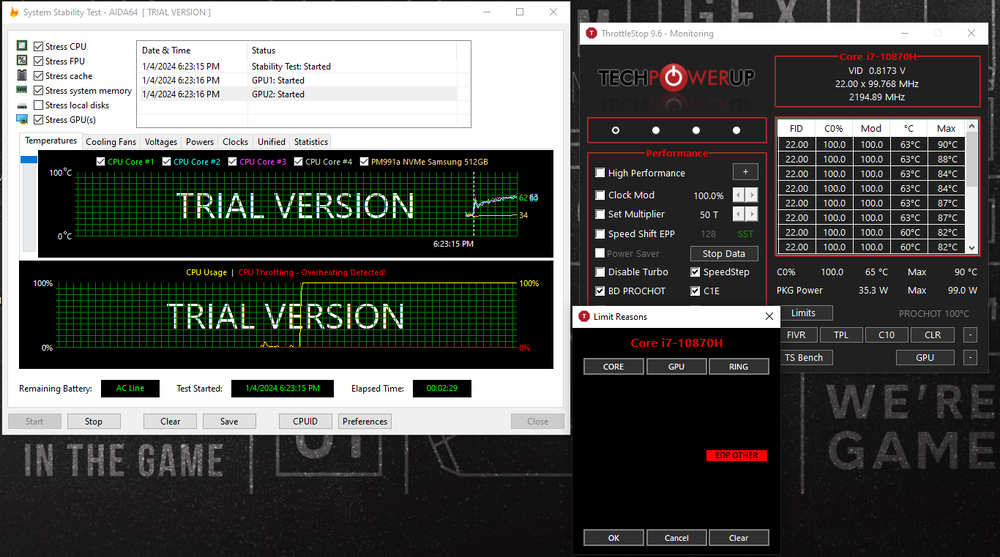The height and width of the screenshot is (557, 1000).
Task: Click Clear in Limit Reasons dialog
Action: click(x=739, y=538)
